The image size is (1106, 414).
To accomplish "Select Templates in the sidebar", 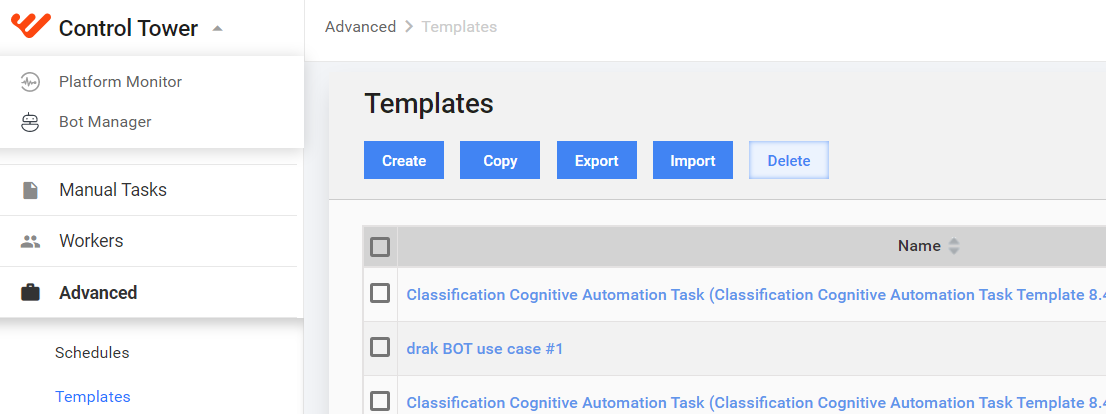I will click(x=92, y=396).
